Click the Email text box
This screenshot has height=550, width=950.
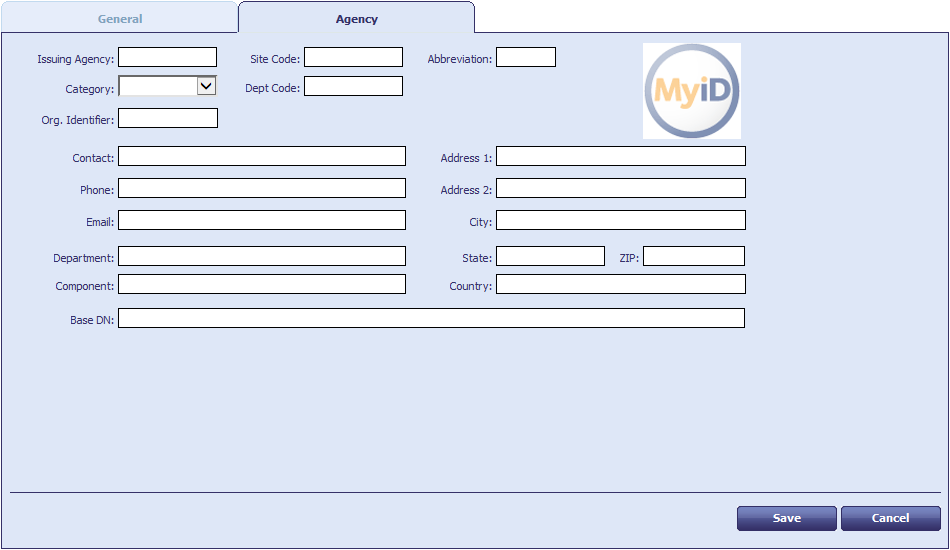(x=262, y=220)
